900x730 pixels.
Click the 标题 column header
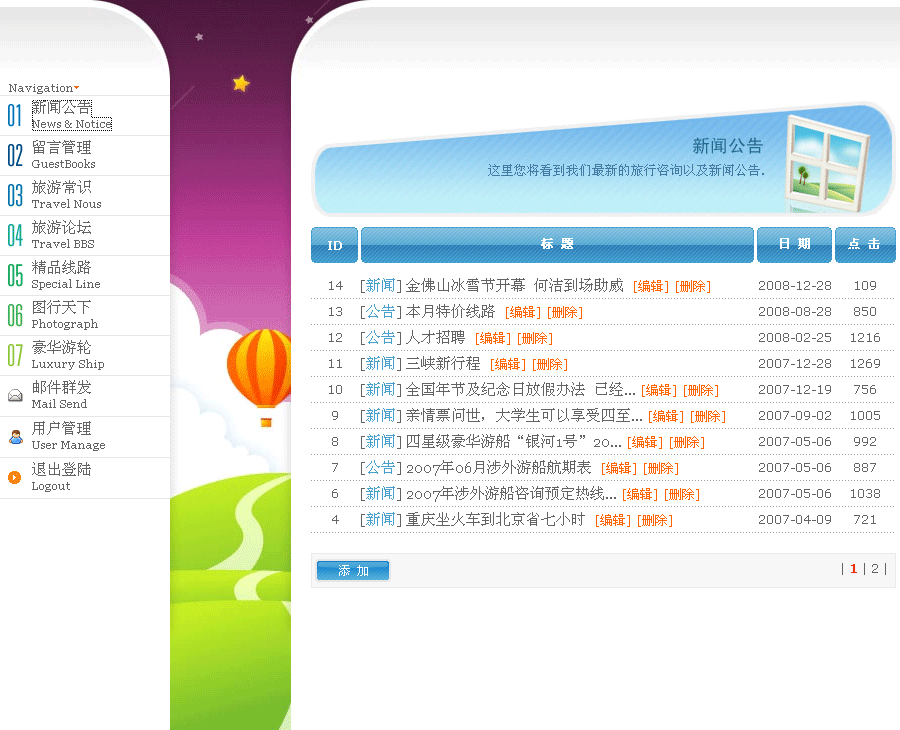click(557, 244)
